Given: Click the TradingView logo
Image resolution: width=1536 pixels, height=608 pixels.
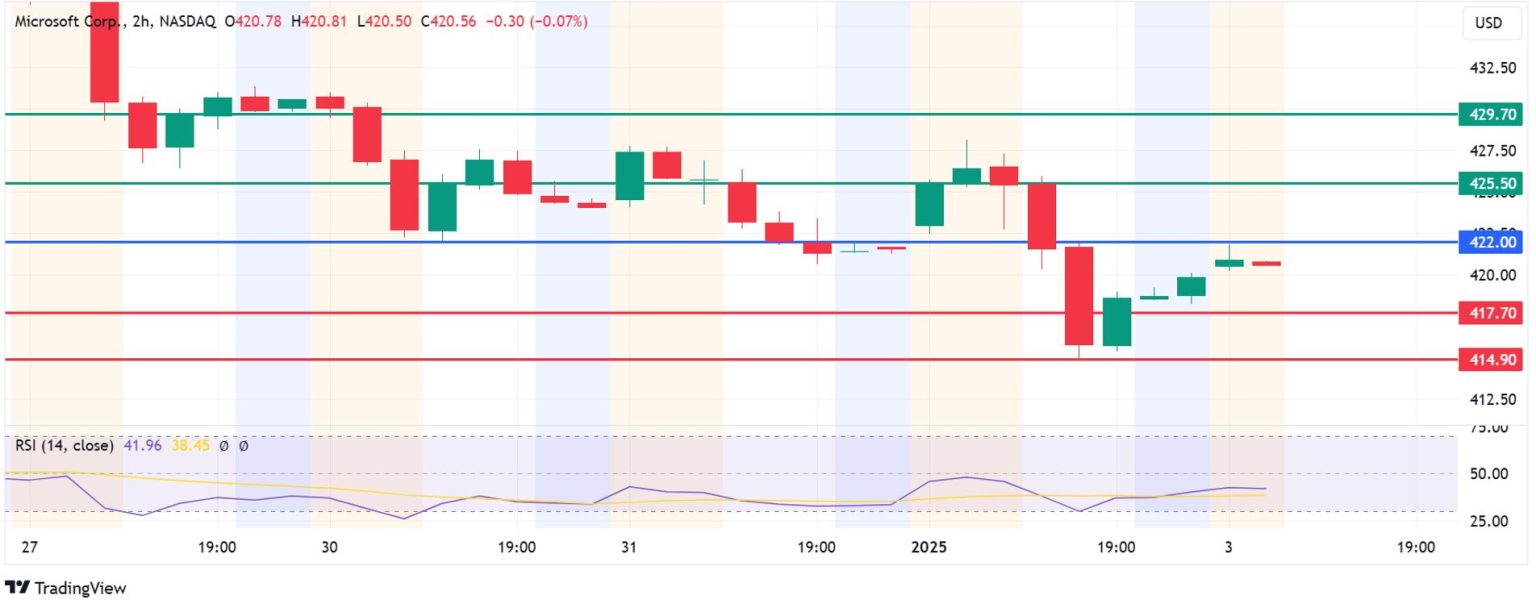Looking at the screenshot, I should [x=66, y=589].
